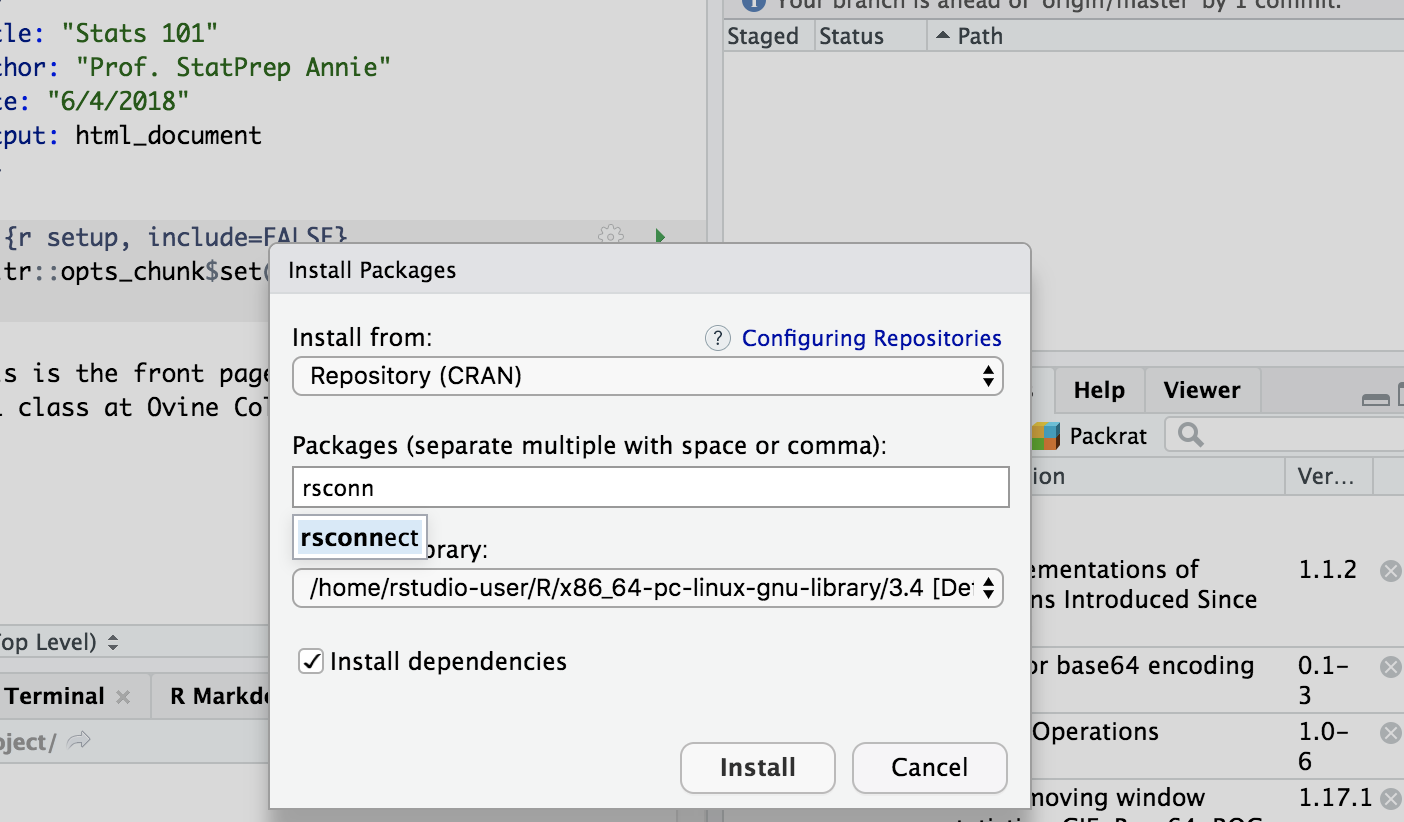This screenshot has width=1404, height=822.
Task: Remove the package with version 1.1.2
Action: [x=1390, y=570]
